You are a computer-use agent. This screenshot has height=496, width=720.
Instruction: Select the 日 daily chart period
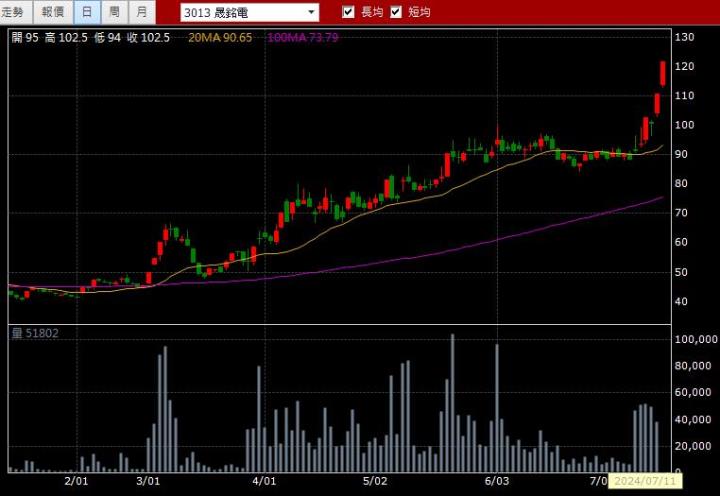tap(87, 12)
